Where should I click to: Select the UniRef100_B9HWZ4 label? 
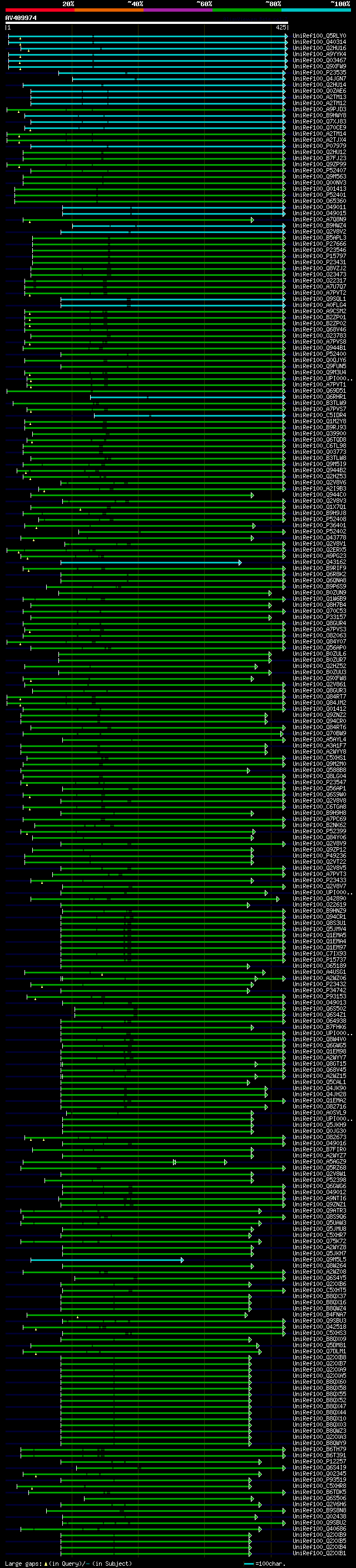pos(319,226)
